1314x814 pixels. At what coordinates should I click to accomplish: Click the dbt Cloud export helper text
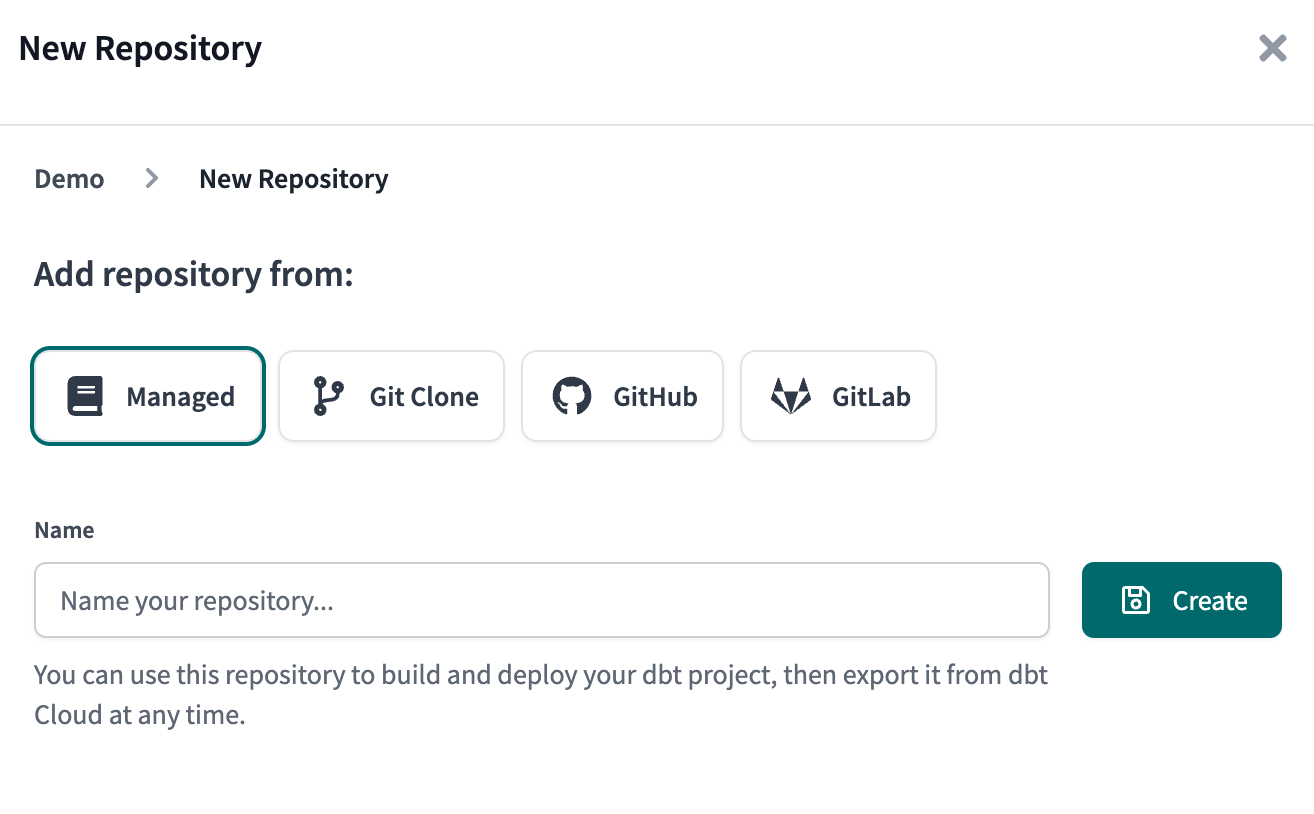point(541,694)
